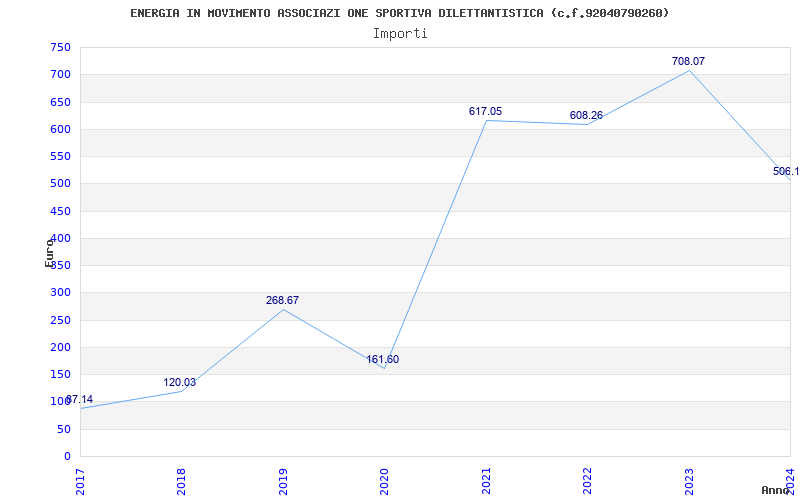
Task: Click the data label 708.07
Action: [x=688, y=61]
